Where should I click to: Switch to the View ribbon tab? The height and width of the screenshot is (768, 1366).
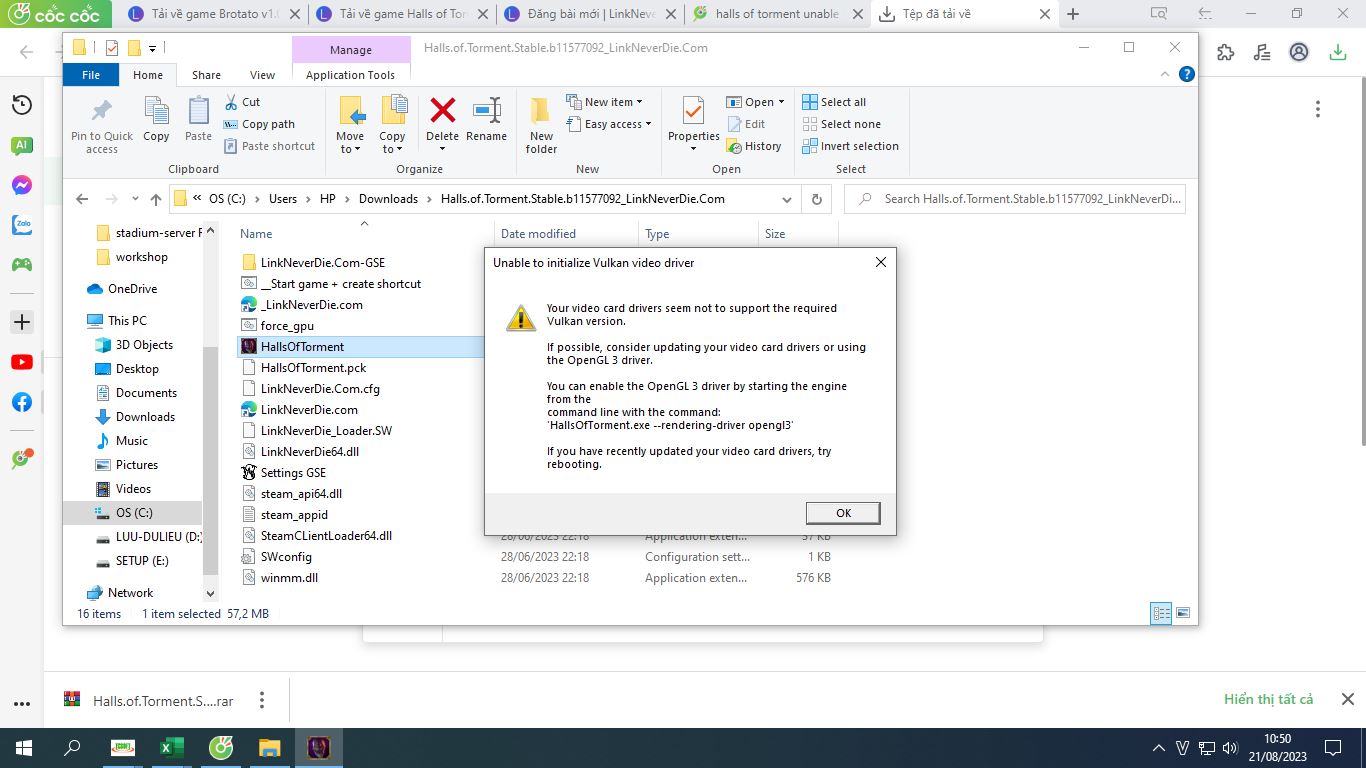coord(262,75)
